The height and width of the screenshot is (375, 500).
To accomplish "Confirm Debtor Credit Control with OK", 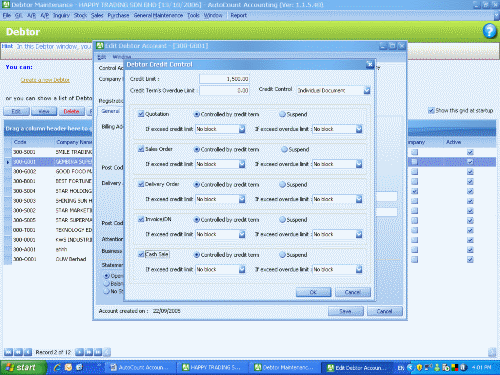I will [313, 292].
